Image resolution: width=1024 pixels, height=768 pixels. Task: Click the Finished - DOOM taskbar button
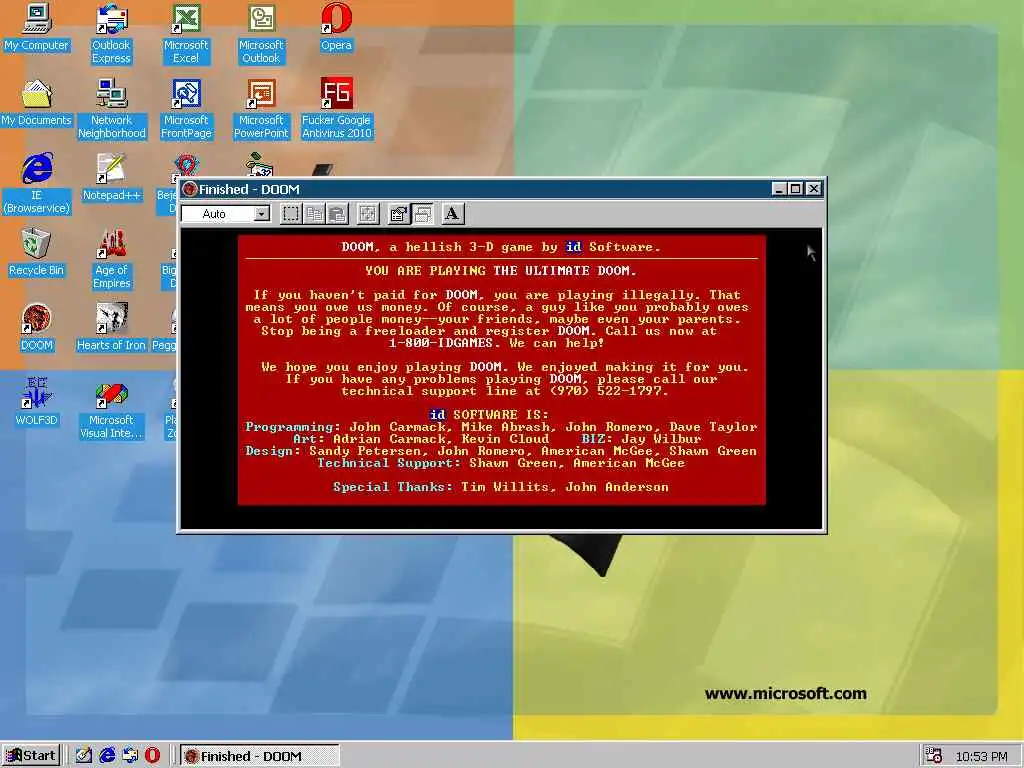[x=260, y=756]
